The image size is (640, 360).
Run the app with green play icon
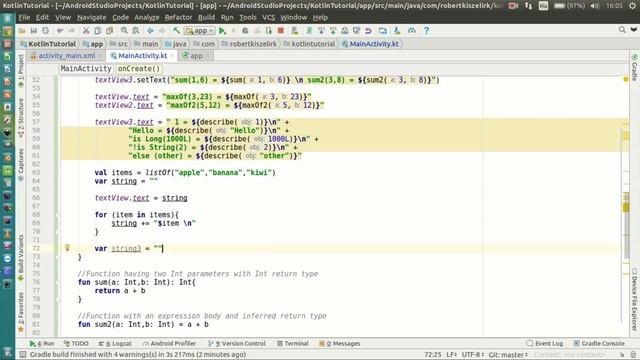click(x=222, y=31)
